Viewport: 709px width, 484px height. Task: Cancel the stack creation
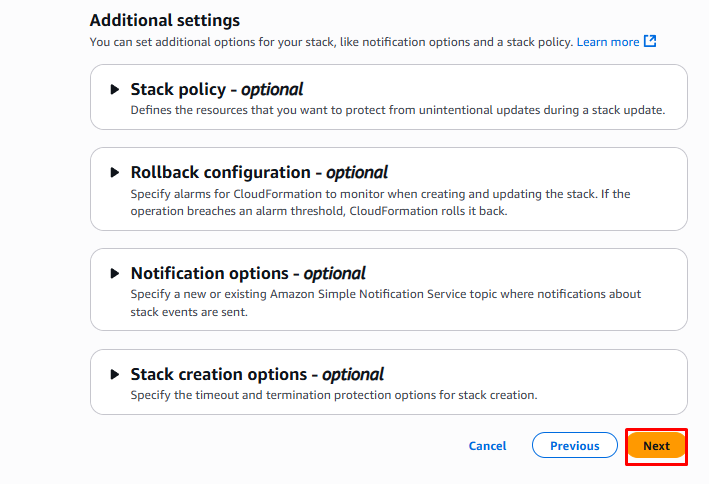pos(487,446)
